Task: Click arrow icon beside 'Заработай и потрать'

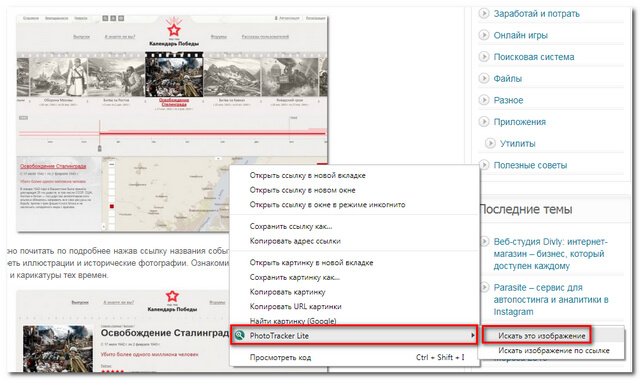Action: (x=484, y=13)
